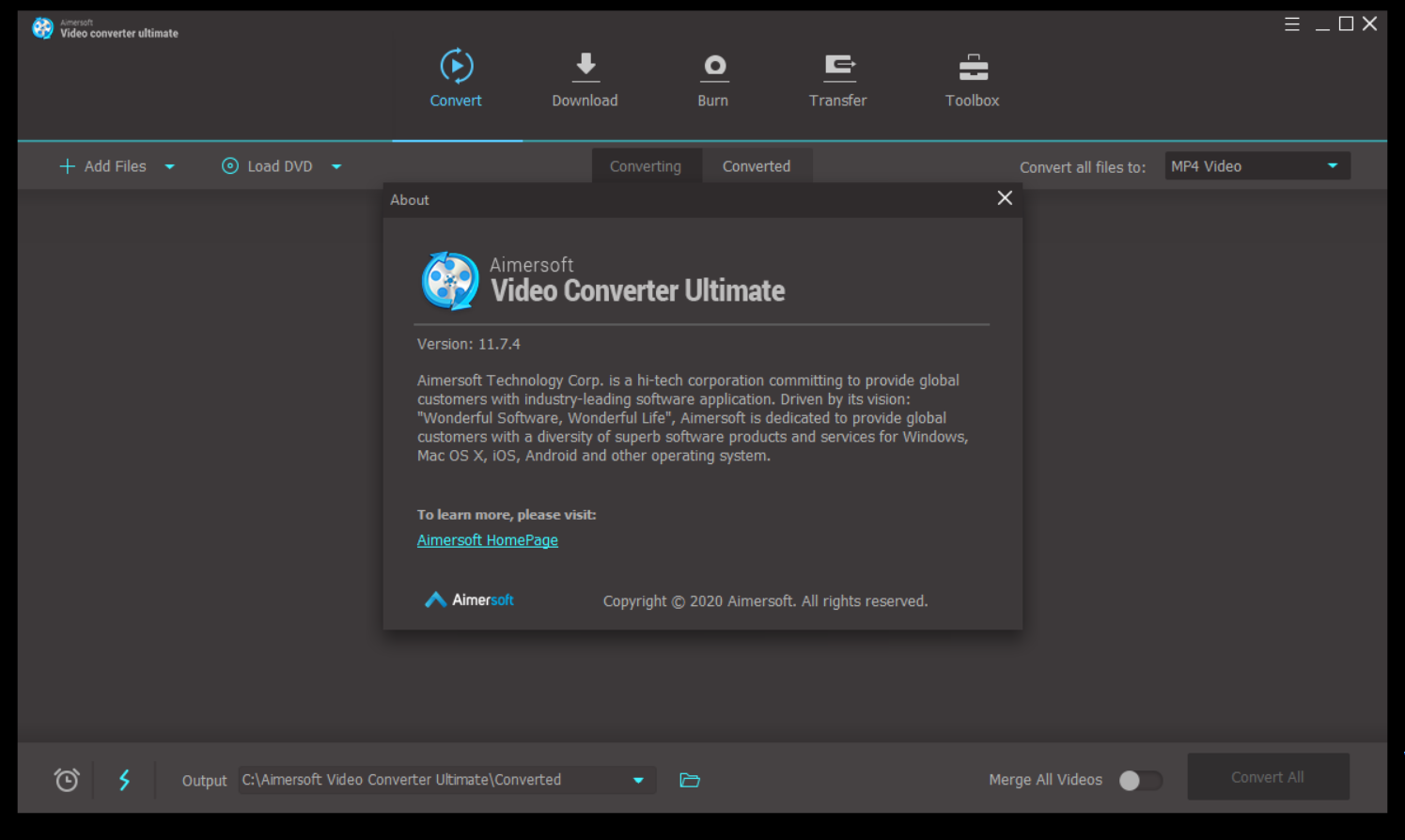
Task: Open the Download section icon
Action: point(585,67)
